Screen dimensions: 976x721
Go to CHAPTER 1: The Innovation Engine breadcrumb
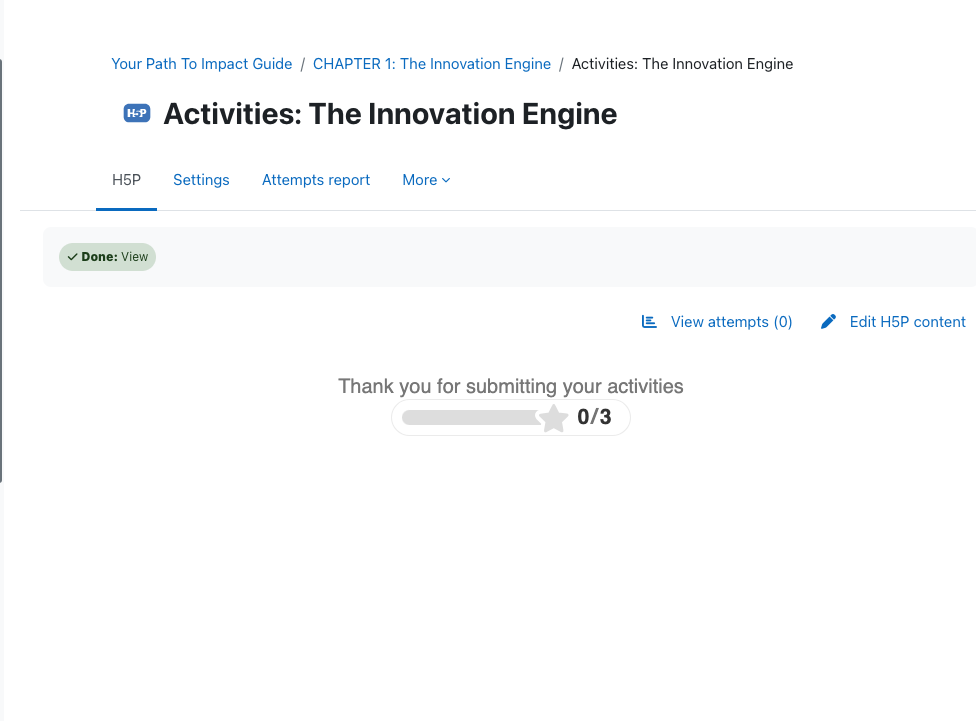pyautogui.click(x=432, y=64)
